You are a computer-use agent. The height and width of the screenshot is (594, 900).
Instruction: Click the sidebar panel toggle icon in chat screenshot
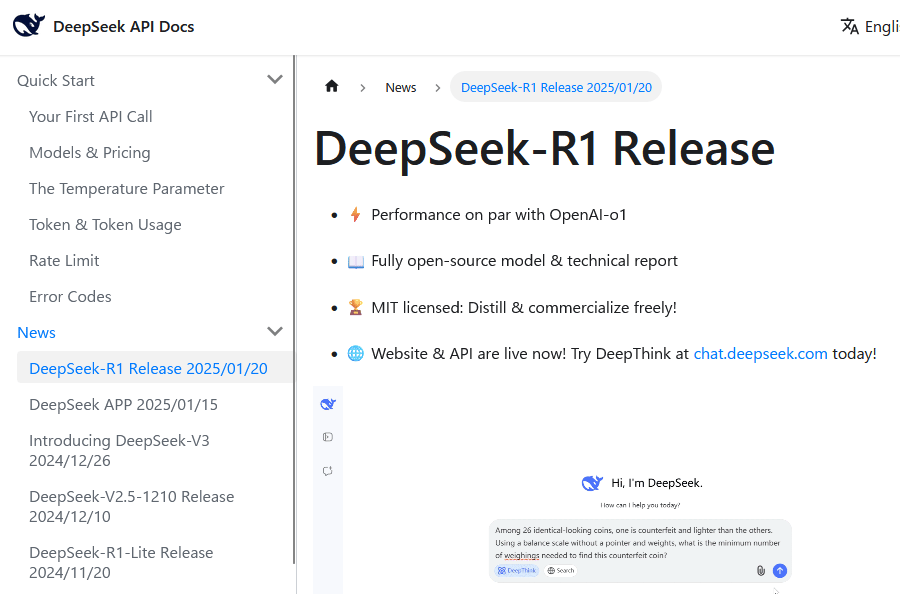coord(328,437)
